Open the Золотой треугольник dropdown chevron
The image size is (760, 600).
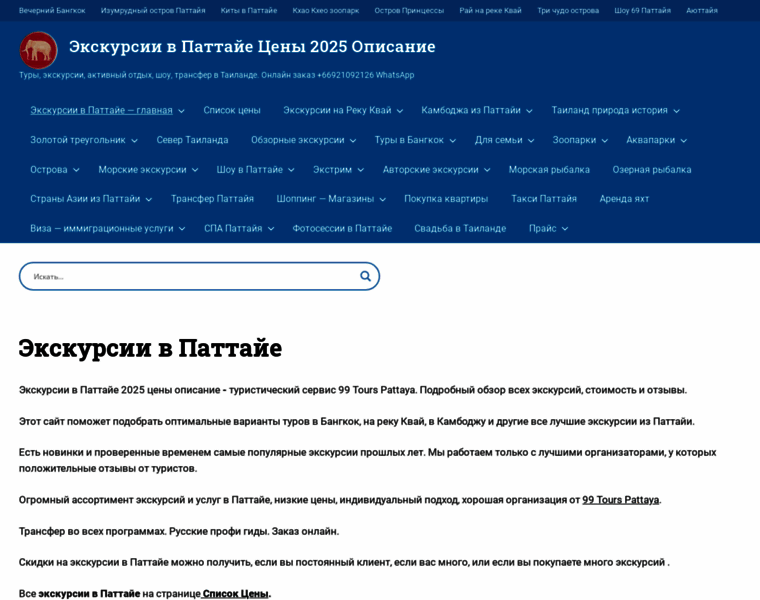click(134, 141)
